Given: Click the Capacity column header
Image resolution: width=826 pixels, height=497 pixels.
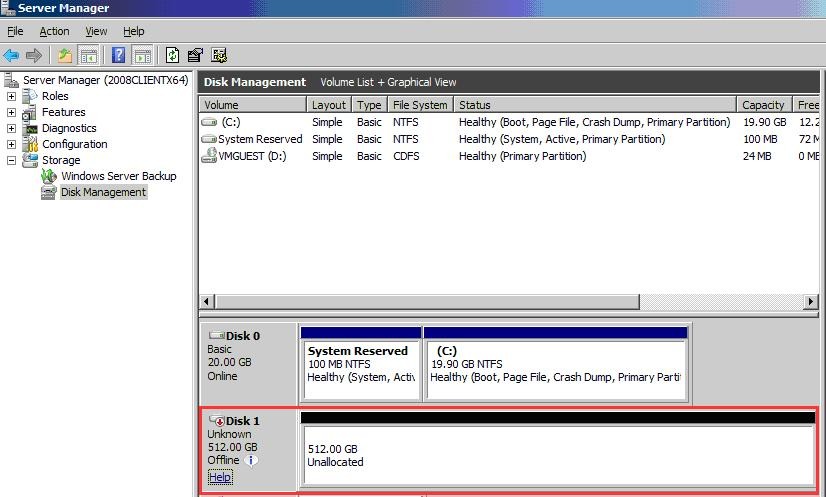Looking at the screenshot, I should click(x=763, y=105).
